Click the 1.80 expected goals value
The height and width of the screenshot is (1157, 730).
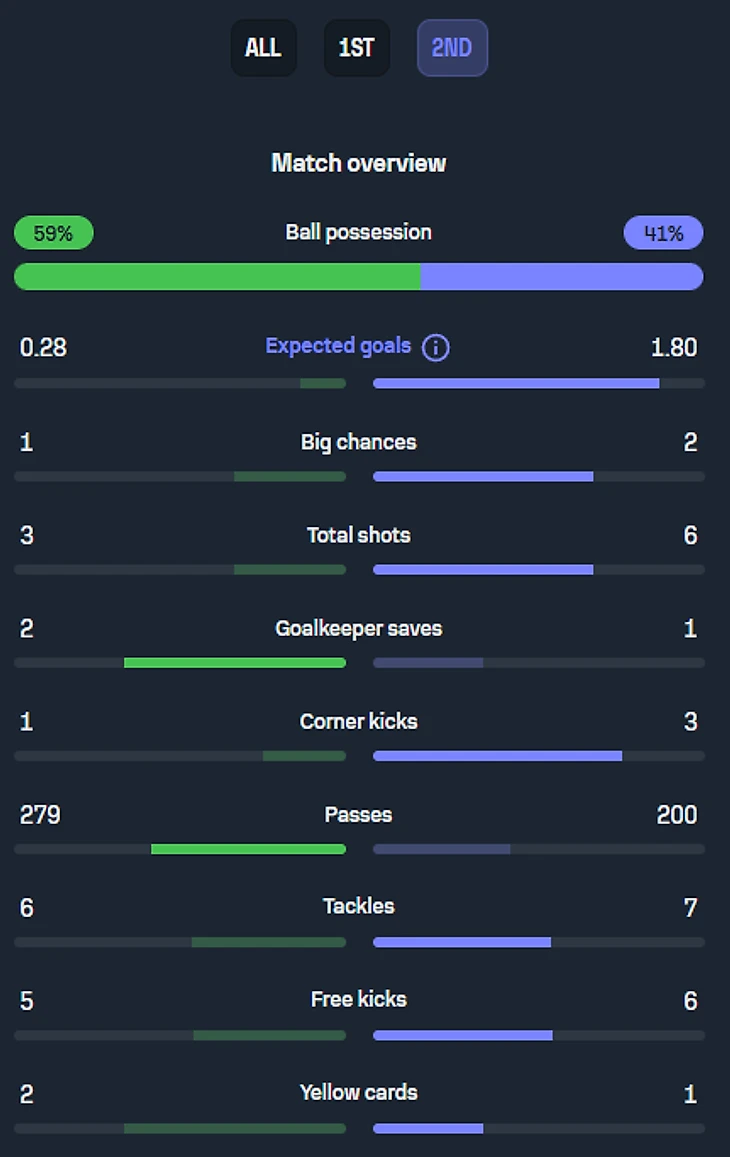pos(673,347)
